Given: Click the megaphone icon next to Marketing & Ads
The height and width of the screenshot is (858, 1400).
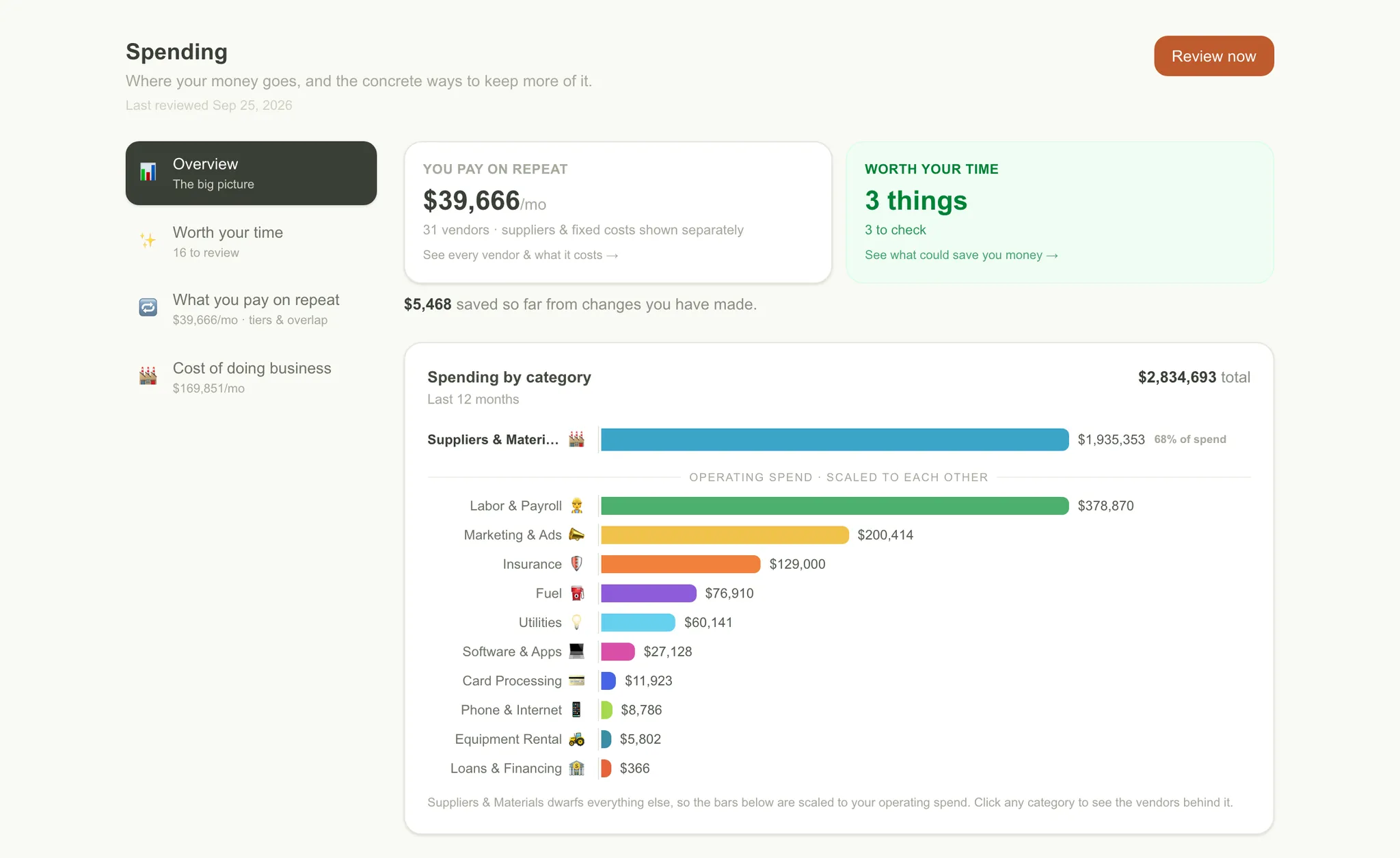Looking at the screenshot, I should pyautogui.click(x=576, y=535).
